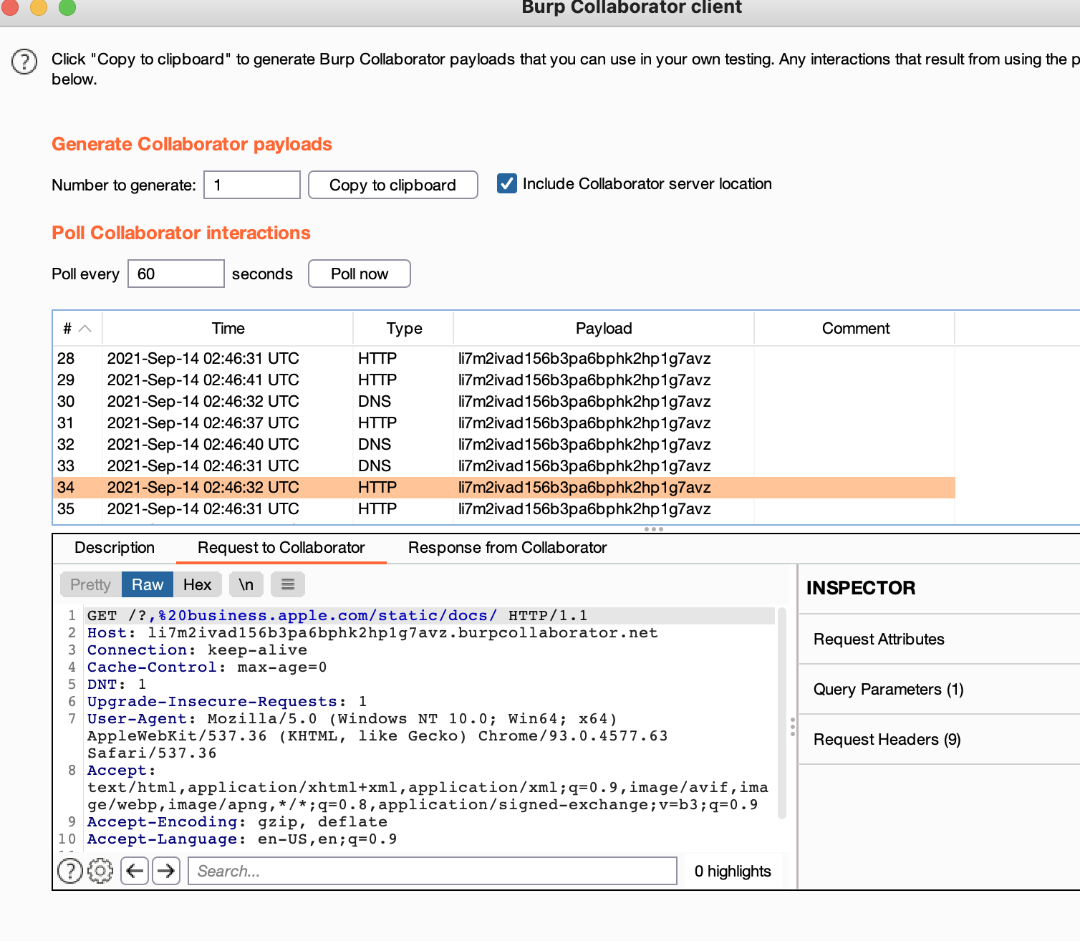1080x941 pixels.
Task: Click the Search input box
Action: pos(433,871)
